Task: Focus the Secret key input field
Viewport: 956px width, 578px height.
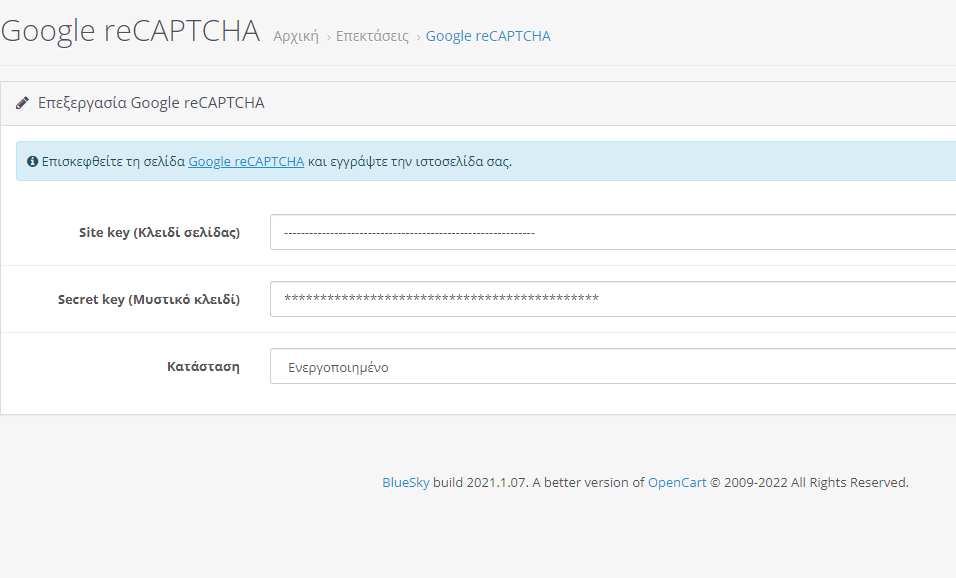Action: [613, 299]
